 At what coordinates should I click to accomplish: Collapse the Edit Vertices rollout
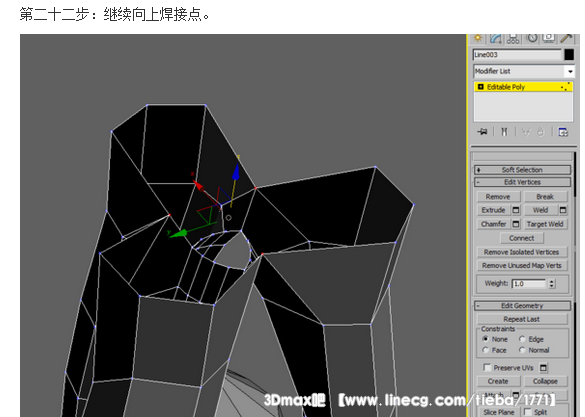click(x=522, y=182)
